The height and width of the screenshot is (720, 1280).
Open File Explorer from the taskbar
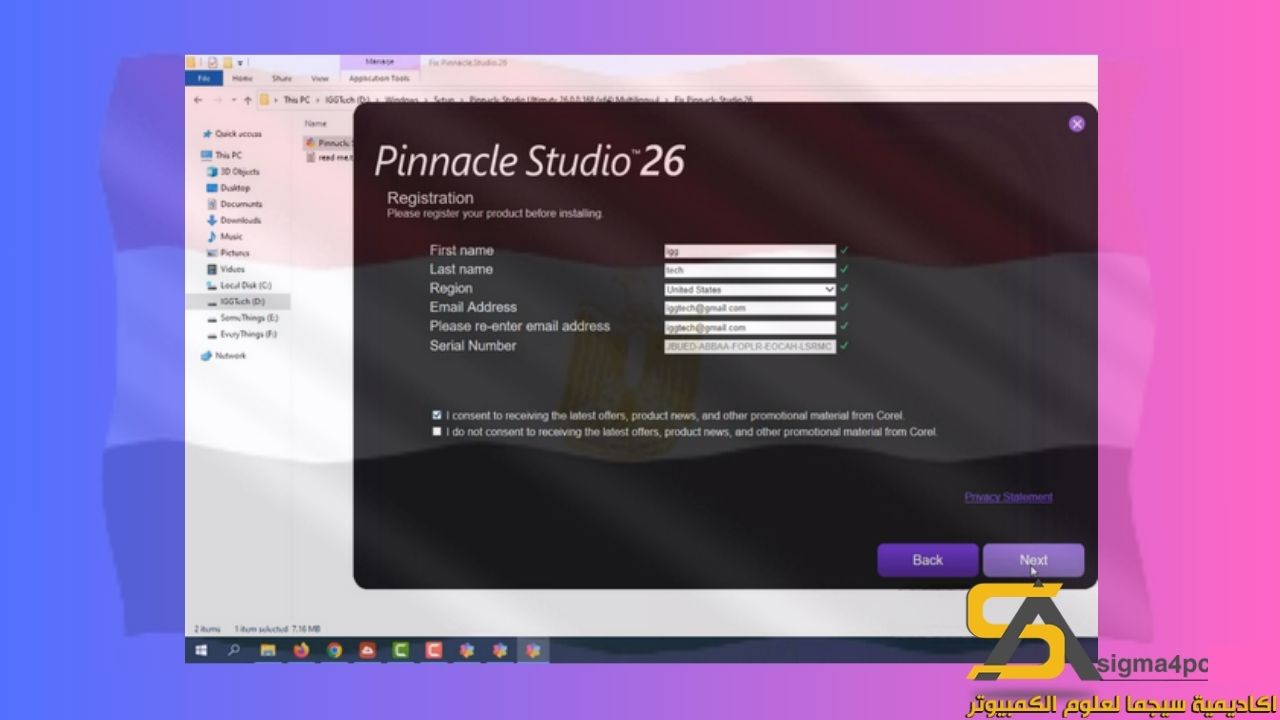pyautogui.click(x=268, y=651)
